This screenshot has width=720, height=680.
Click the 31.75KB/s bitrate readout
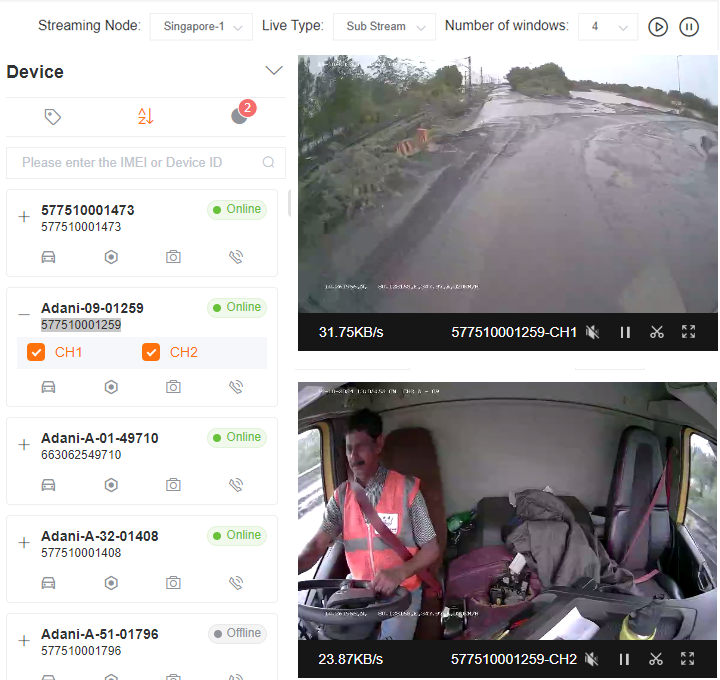tap(351, 332)
